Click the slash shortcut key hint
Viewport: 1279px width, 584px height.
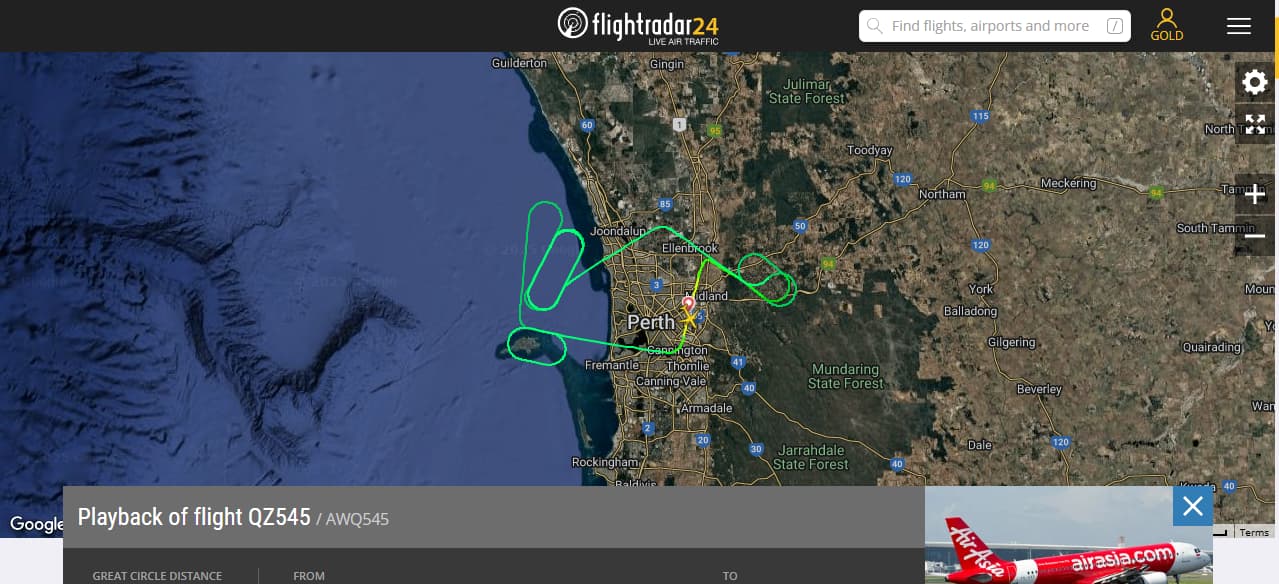click(1115, 26)
